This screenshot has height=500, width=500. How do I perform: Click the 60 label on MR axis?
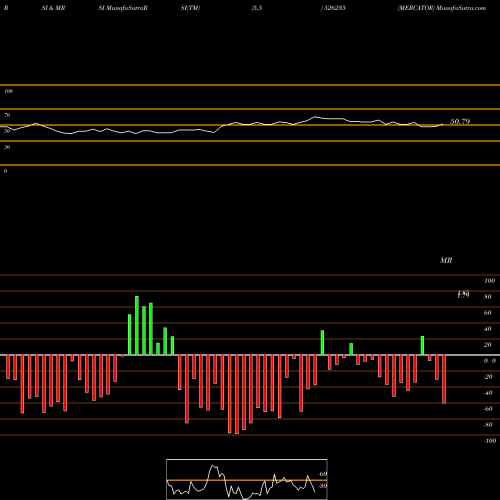pyautogui.click(x=488, y=313)
